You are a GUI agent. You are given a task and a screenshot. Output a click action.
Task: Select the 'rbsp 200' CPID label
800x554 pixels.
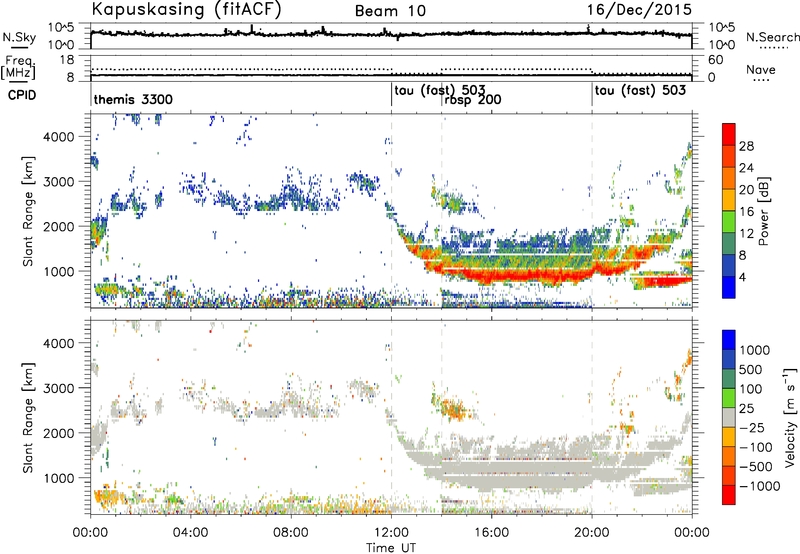point(472,99)
